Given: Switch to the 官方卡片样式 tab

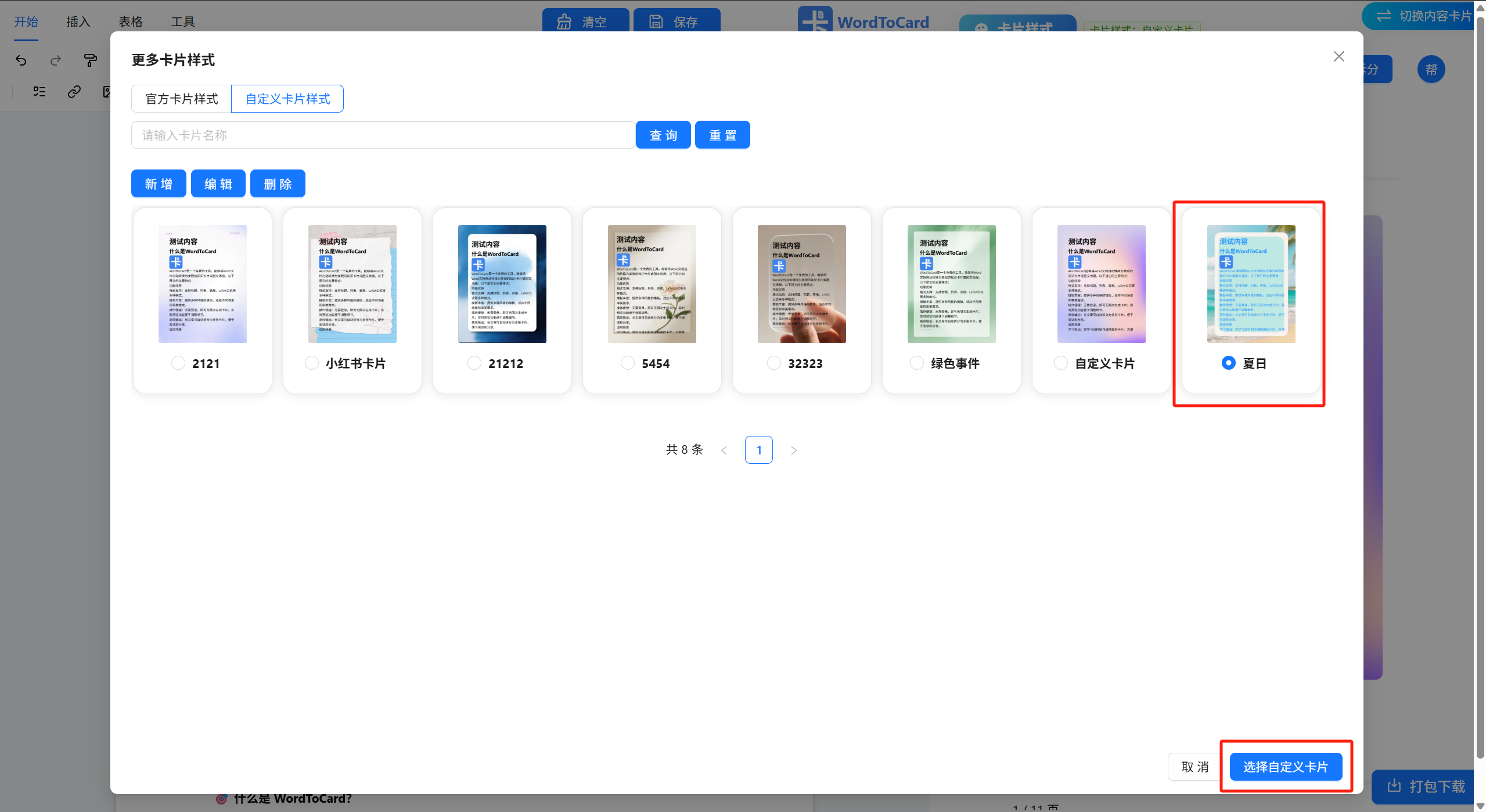Looking at the screenshot, I should (181, 98).
